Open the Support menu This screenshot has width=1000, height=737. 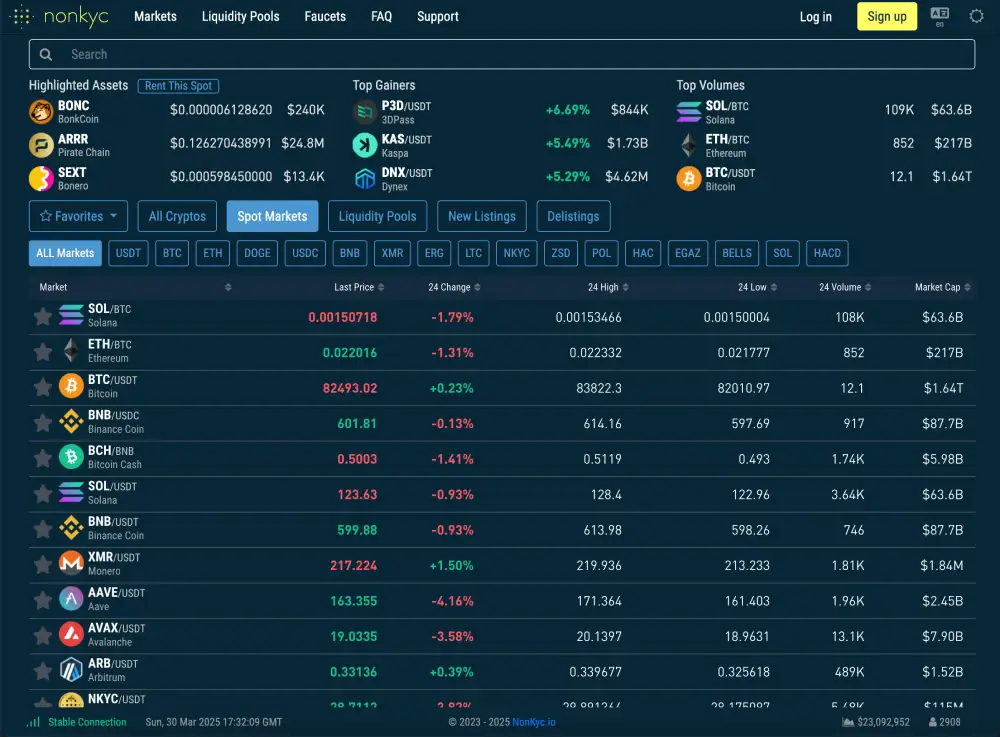click(438, 17)
